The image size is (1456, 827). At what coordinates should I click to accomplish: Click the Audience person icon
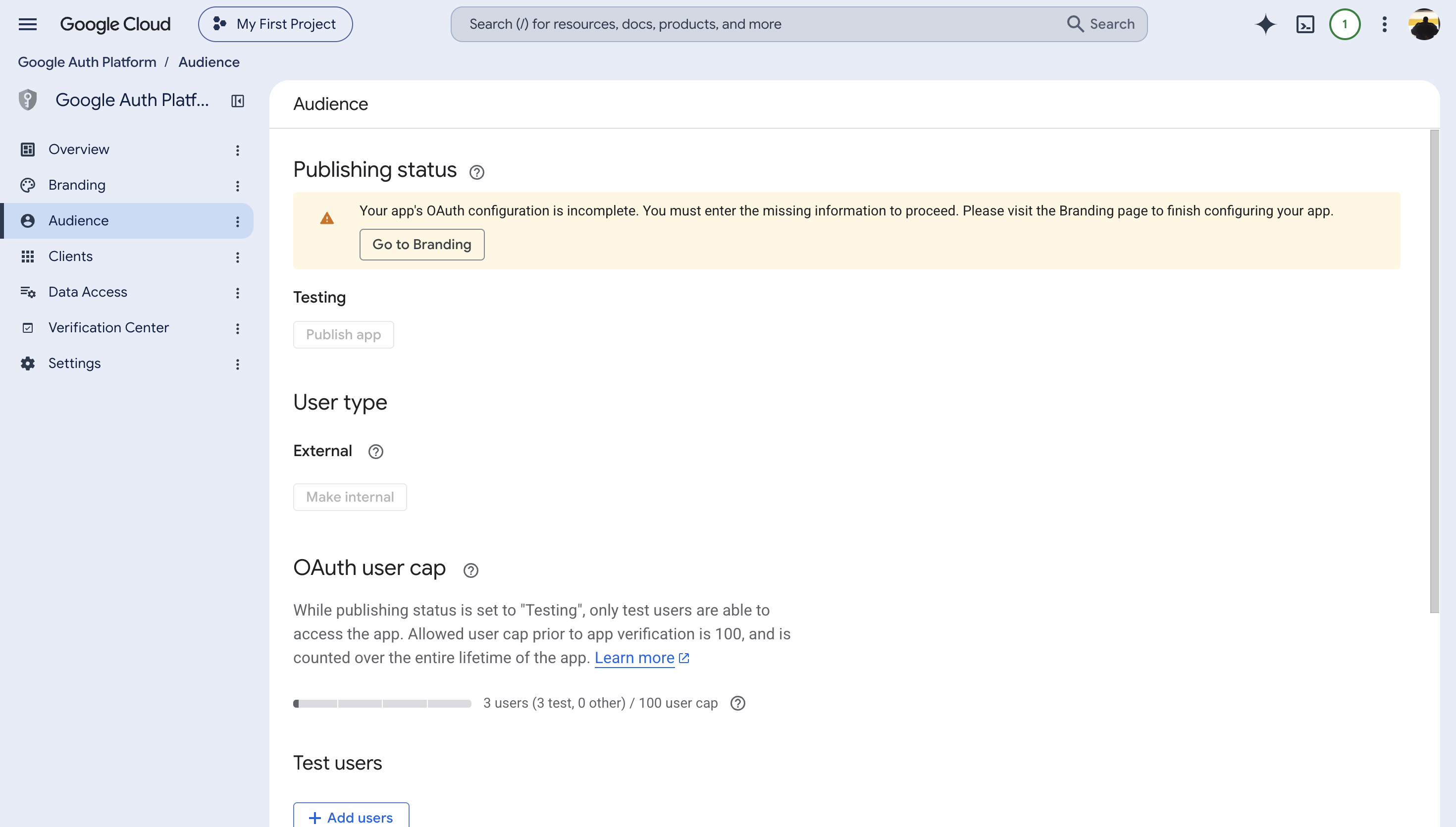tap(27, 220)
